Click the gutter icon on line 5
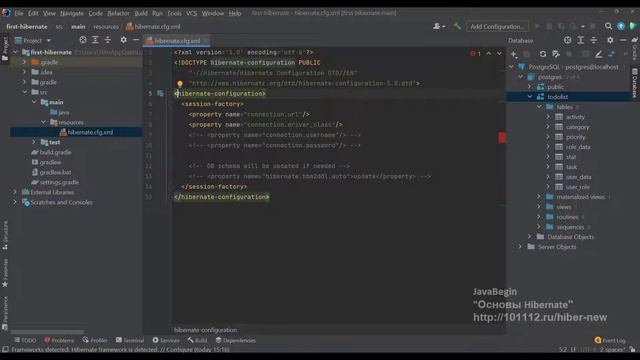This screenshot has height=360, width=640. [160, 93]
